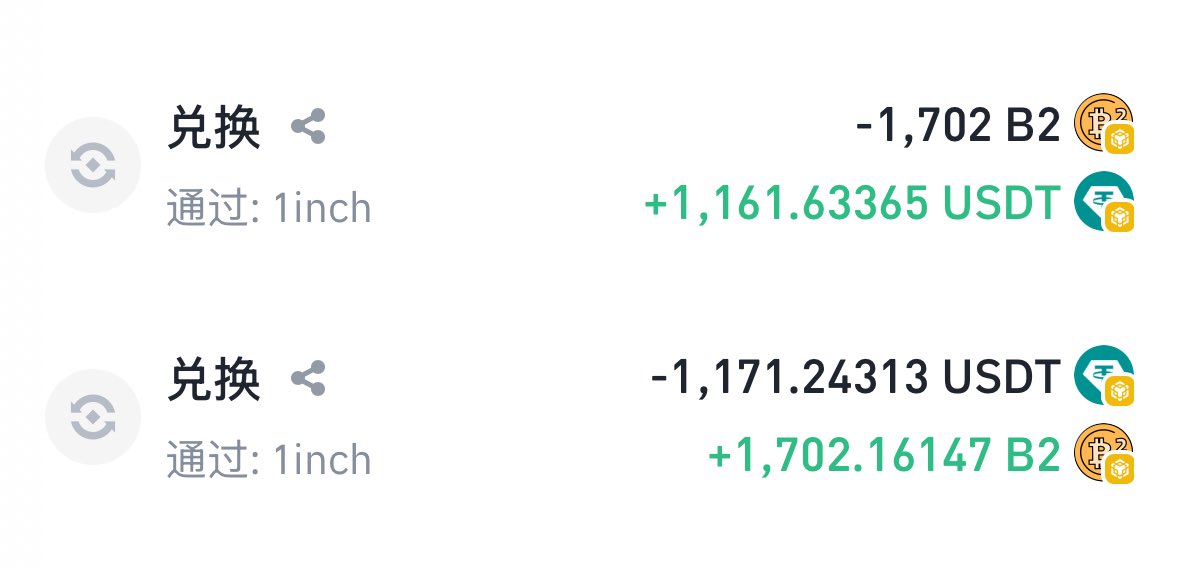This screenshot has width=1179, height=568.
Task: Click the USDT token icon next to +1,161.63365 USDT
Action: (x=1103, y=202)
